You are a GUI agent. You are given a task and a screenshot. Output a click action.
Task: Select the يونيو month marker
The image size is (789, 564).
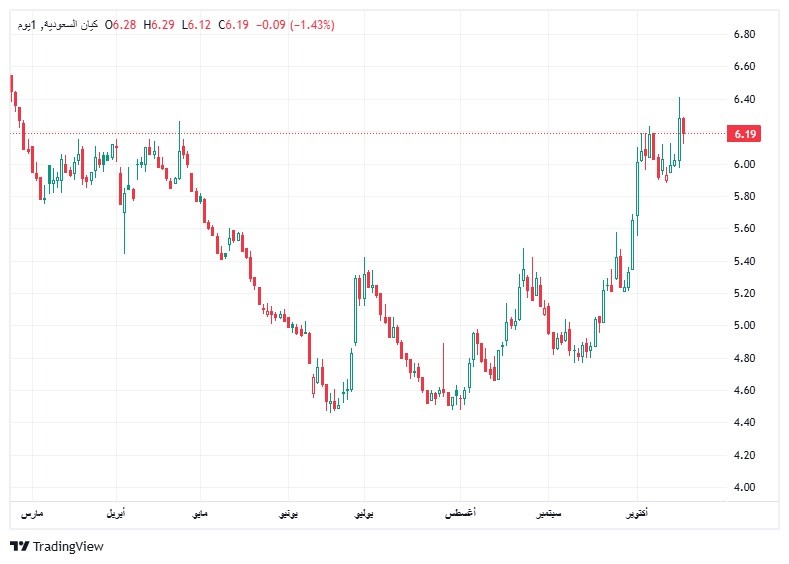pos(288,513)
